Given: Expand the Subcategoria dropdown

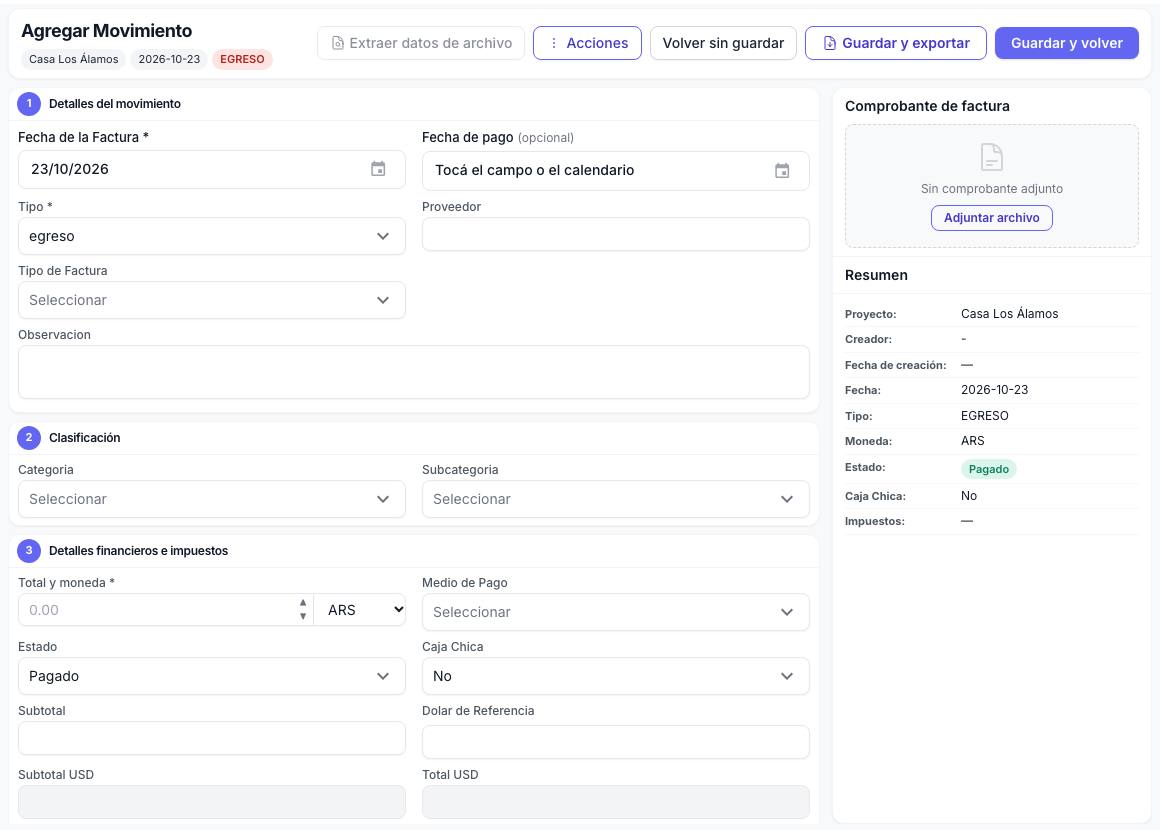Looking at the screenshot, I should point(616,499).
